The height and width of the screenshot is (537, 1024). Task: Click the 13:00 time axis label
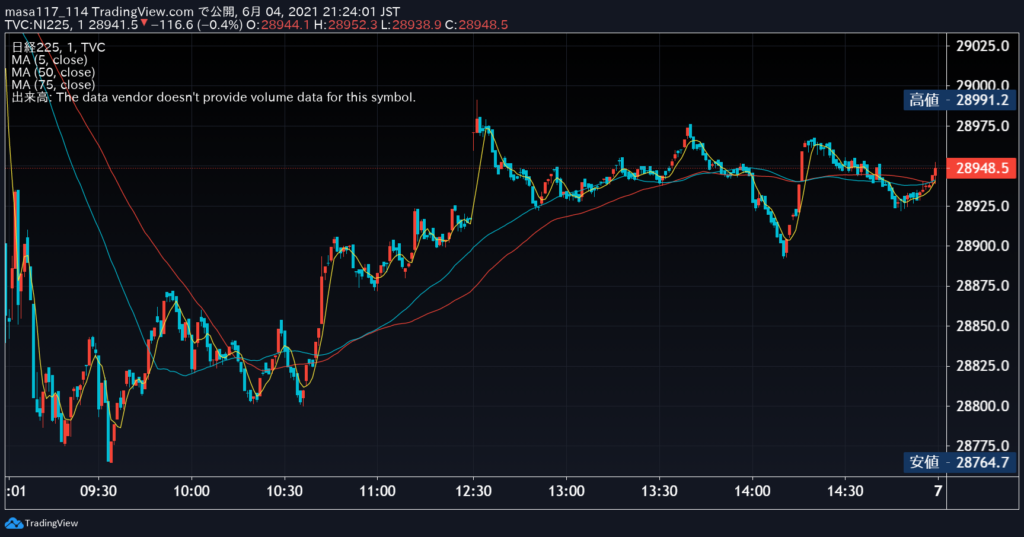(566, 491)
